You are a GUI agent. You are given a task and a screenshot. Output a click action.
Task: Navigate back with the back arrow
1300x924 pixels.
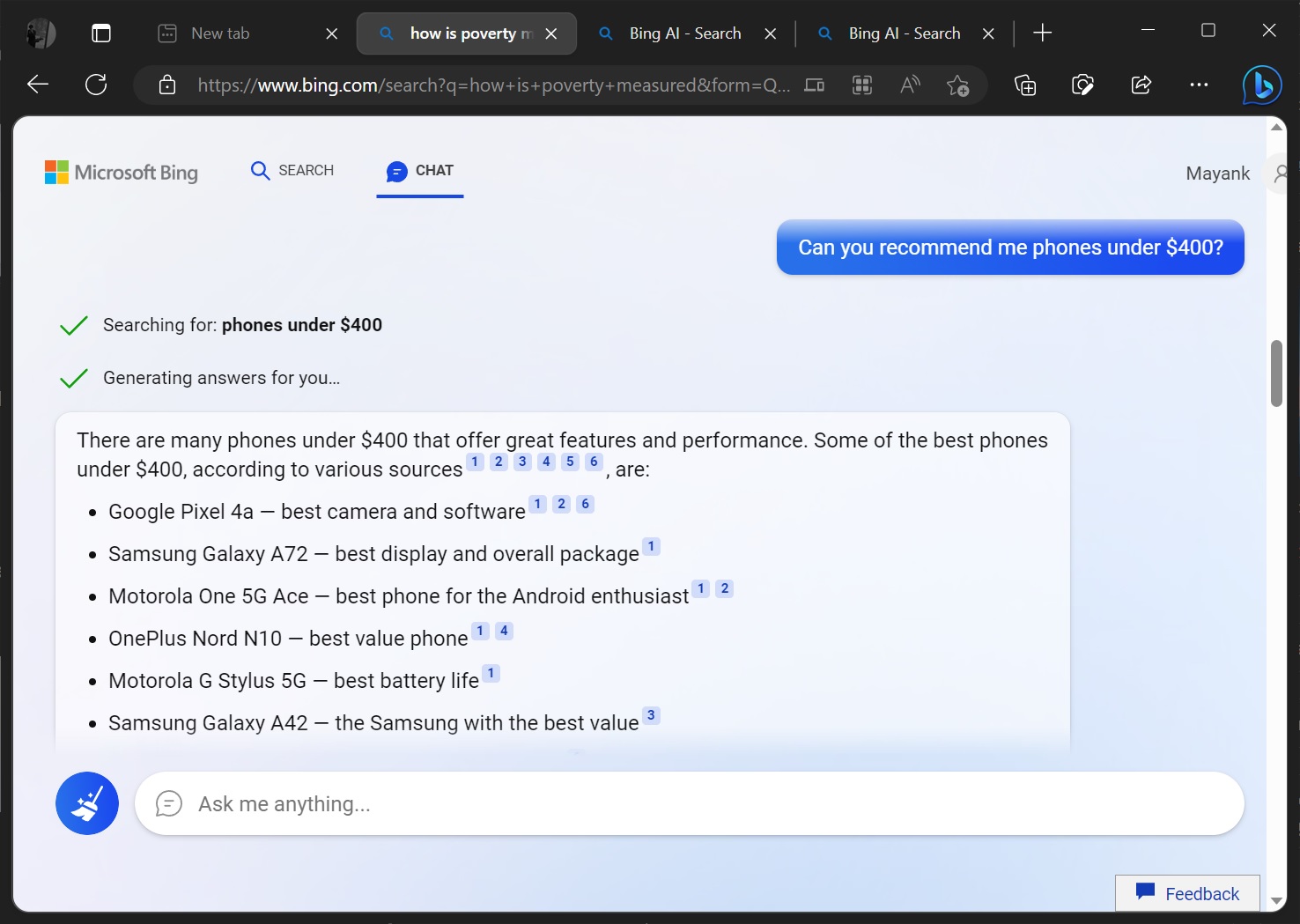click(36, 84)
